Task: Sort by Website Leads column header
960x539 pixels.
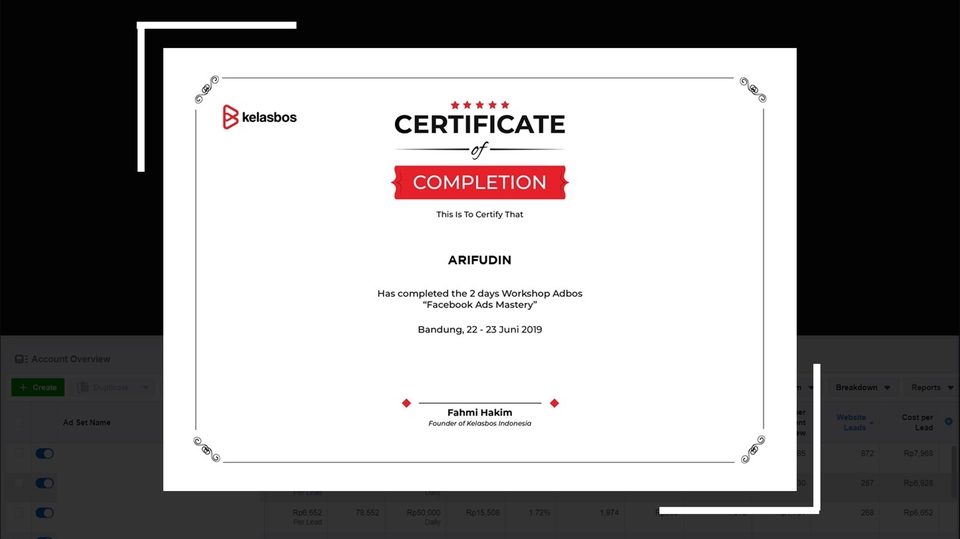Action: [x=854, y=423]
